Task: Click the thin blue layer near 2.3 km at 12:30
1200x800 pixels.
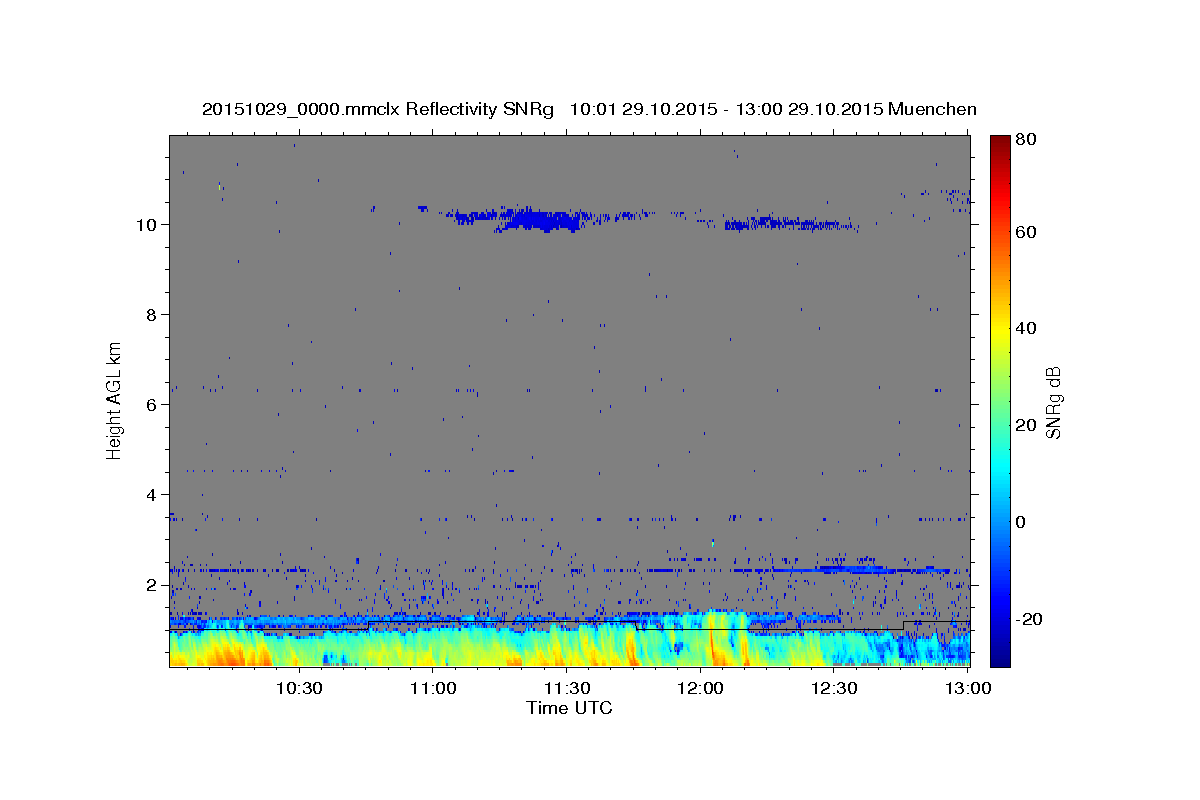Action: coord(850,569)
